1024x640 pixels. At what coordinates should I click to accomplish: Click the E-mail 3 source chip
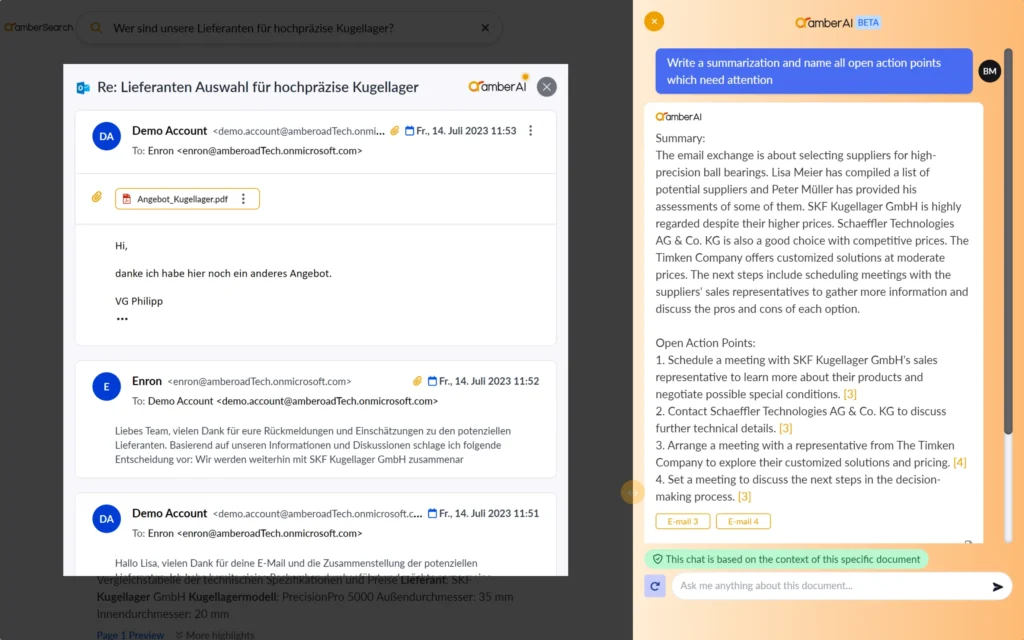[683, 521]
